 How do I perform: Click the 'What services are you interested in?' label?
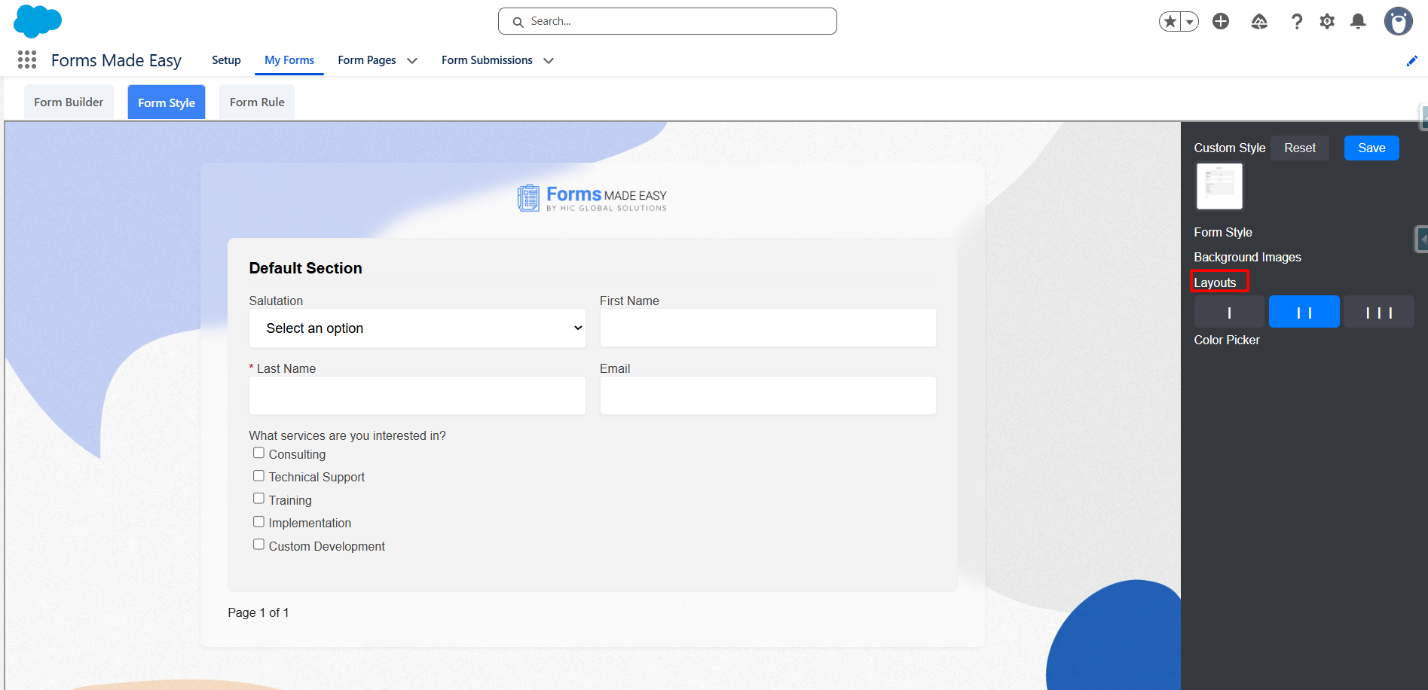347,436
